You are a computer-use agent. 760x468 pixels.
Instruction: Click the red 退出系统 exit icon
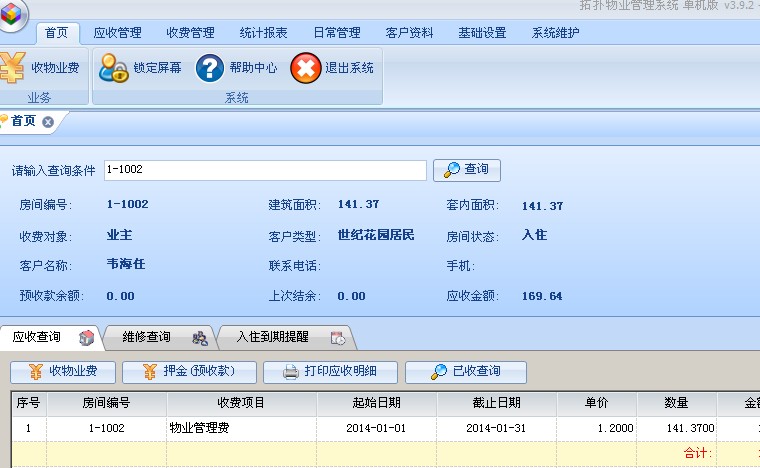click(x=305, y=68)
